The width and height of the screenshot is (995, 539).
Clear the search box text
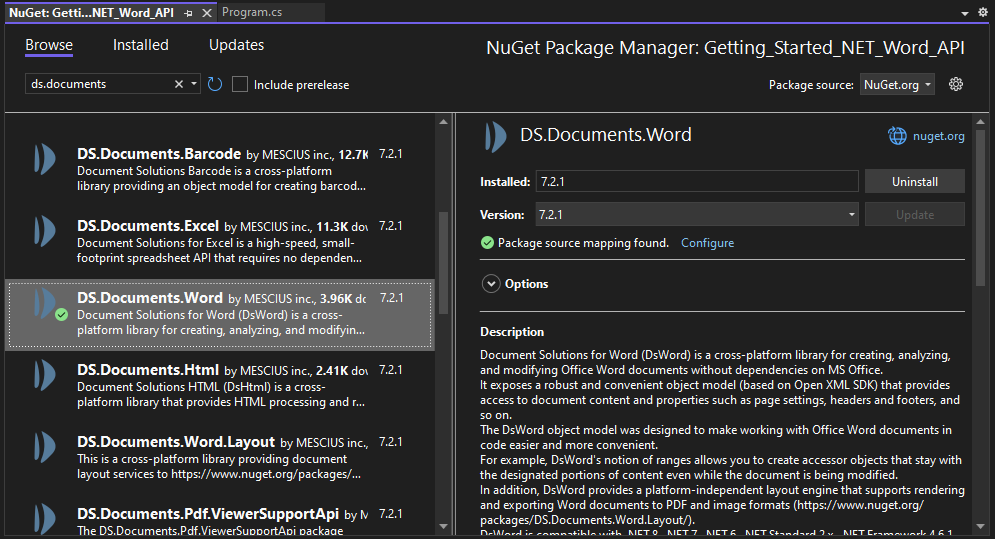tap(179, 84)
